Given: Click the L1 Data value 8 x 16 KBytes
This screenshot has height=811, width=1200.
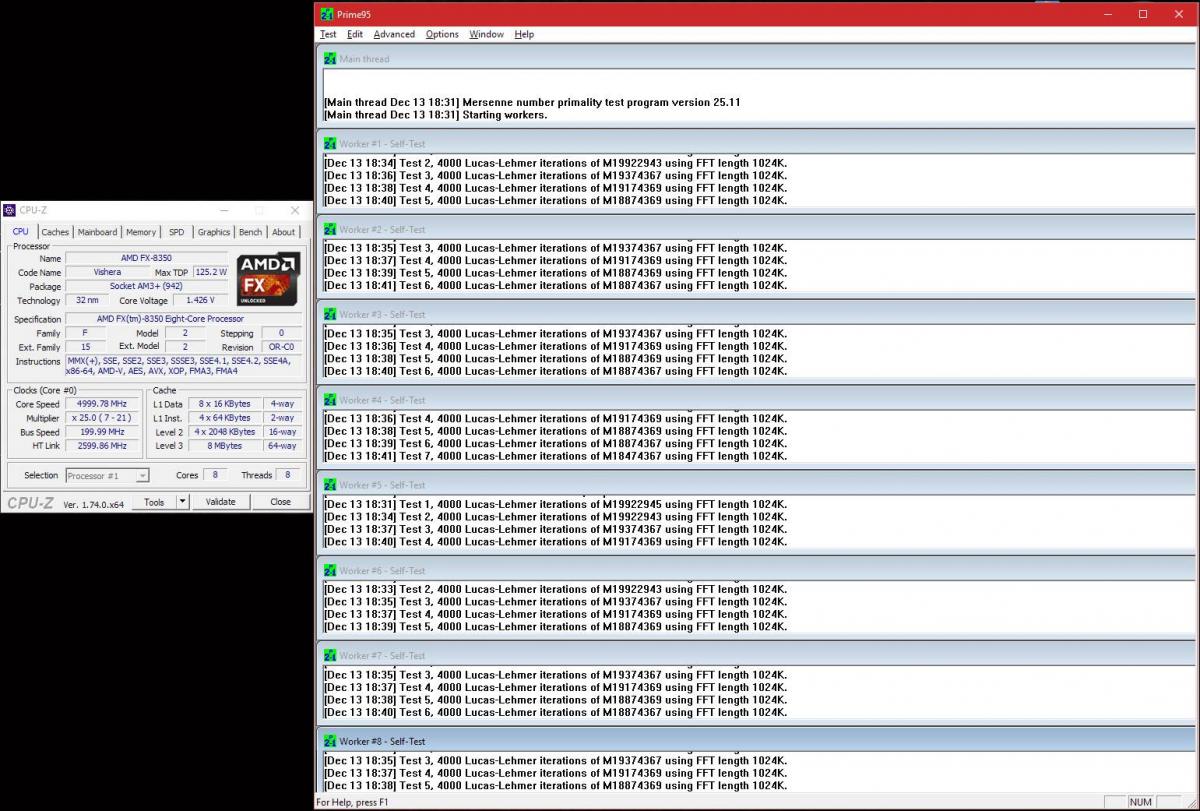Looking at the screenshot, I should point(224,404).
